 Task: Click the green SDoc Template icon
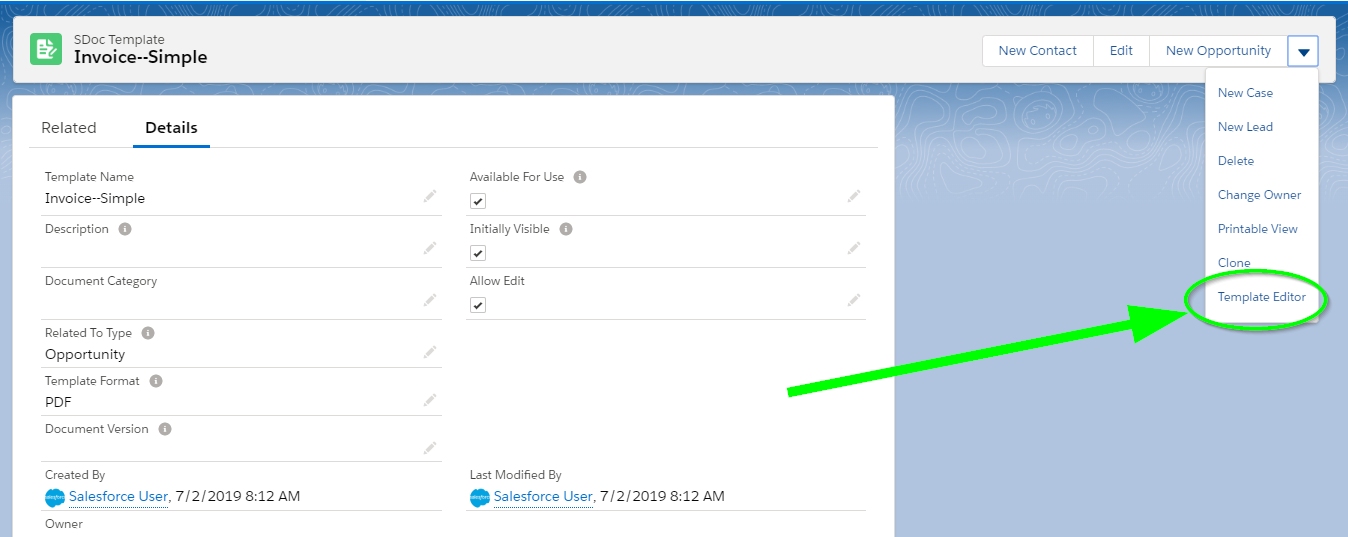click(x=46, y=49)
